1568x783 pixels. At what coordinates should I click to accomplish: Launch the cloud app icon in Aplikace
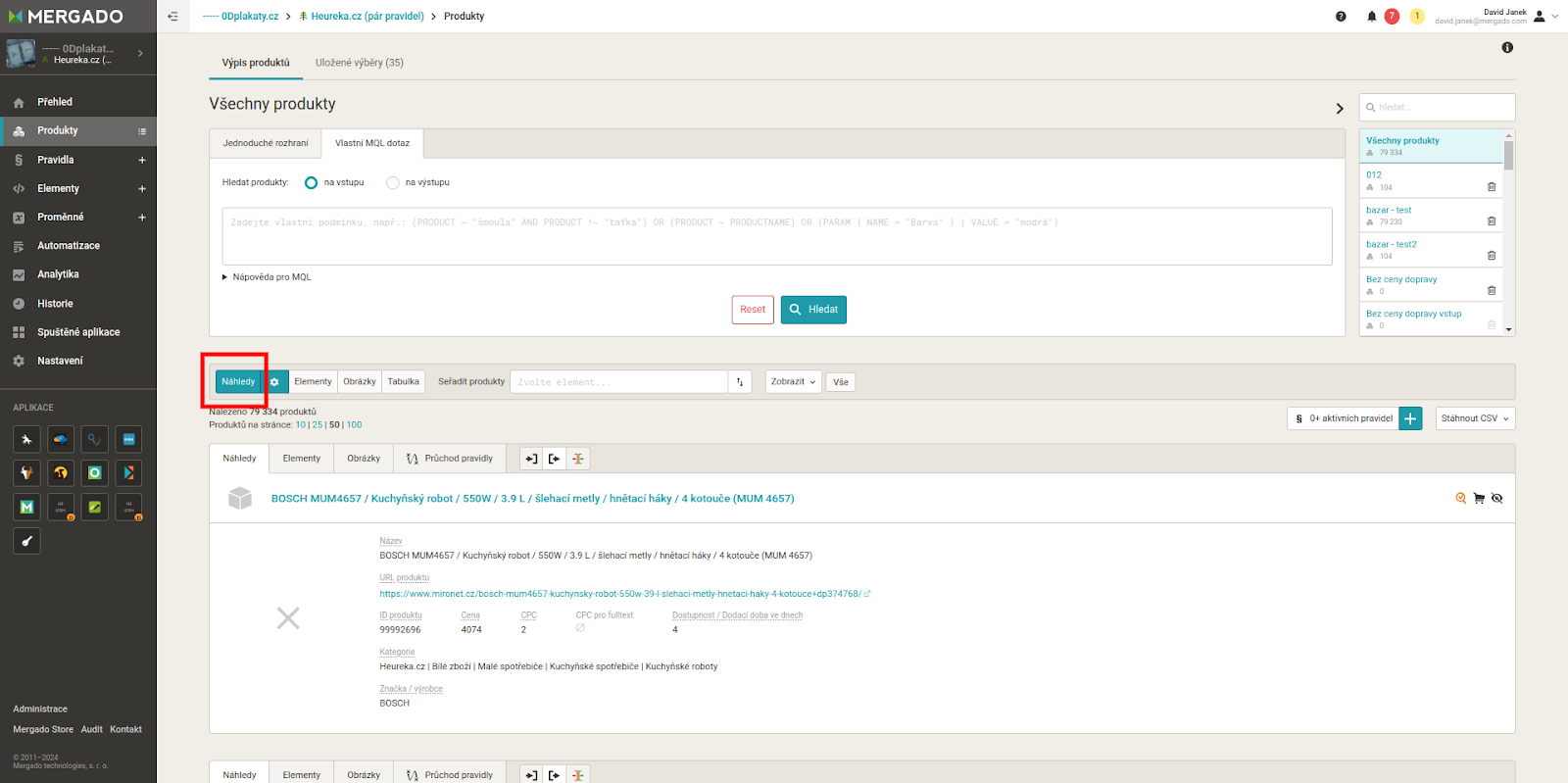(x=61, y=439)
